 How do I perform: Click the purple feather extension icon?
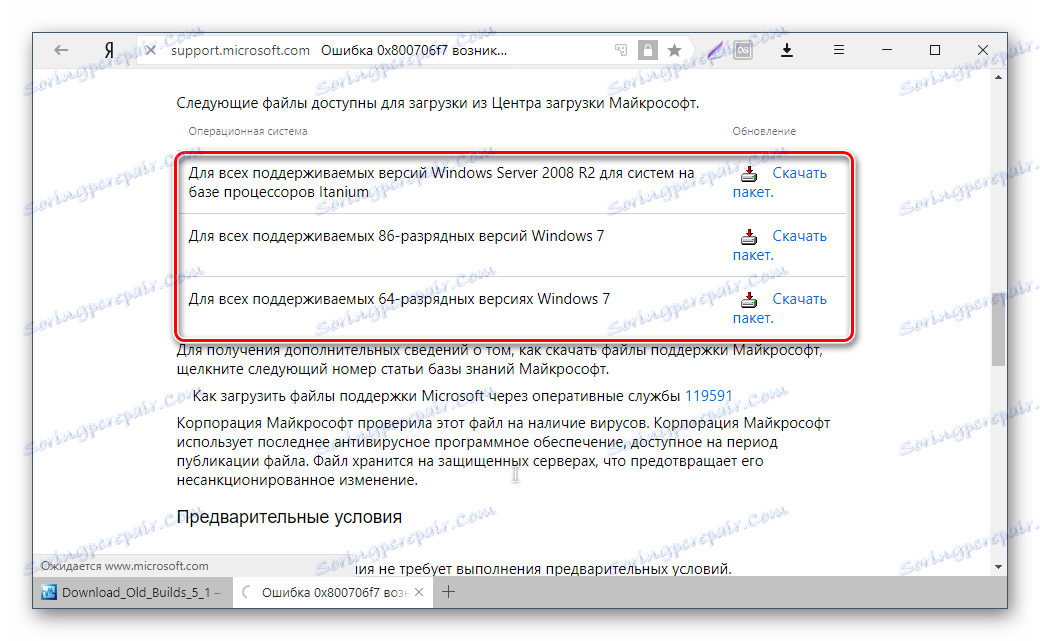[714, 50]
